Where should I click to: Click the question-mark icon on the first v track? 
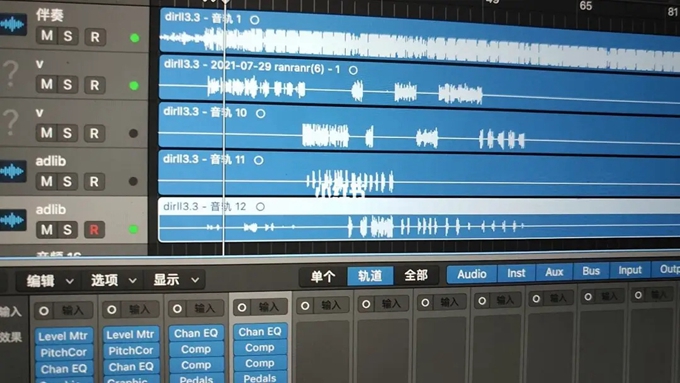click(x=10, y=73)
